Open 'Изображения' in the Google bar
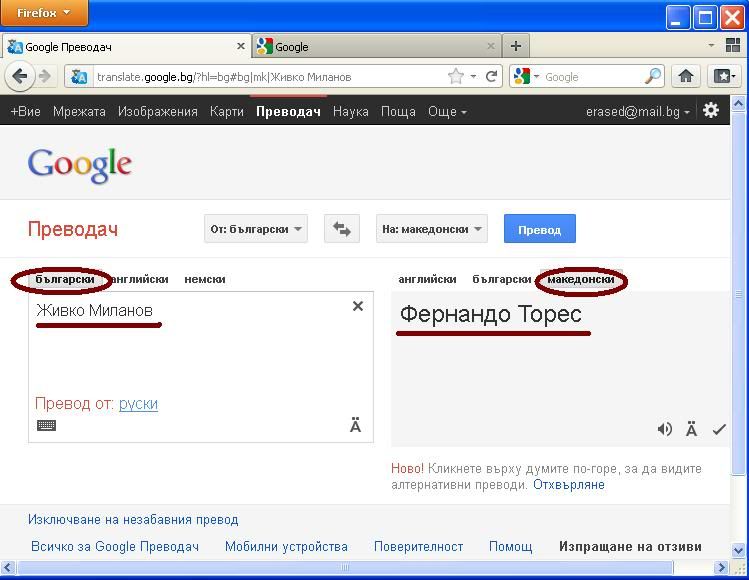Image resolution: width=749 pixels, height=580 pixels. [158, 111]
